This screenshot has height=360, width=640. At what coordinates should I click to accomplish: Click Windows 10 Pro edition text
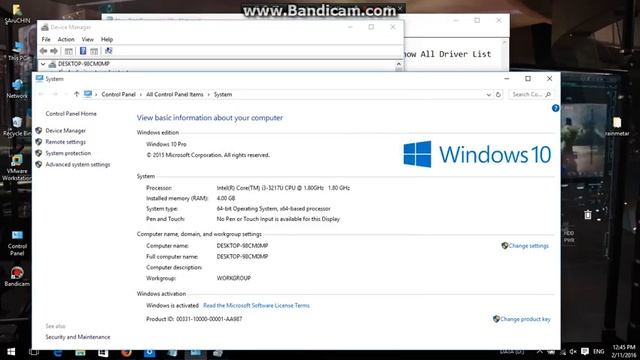pos(166,144)
